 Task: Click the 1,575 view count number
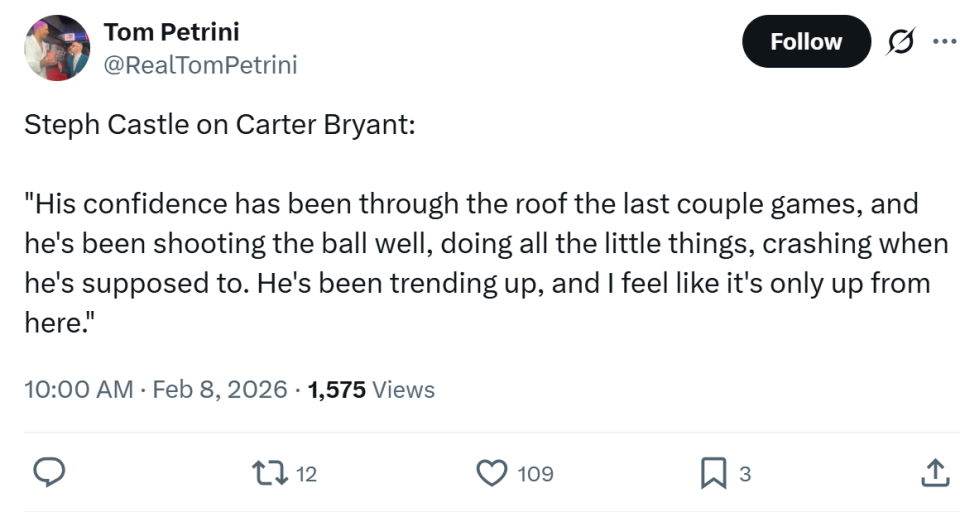pos(337,389)
